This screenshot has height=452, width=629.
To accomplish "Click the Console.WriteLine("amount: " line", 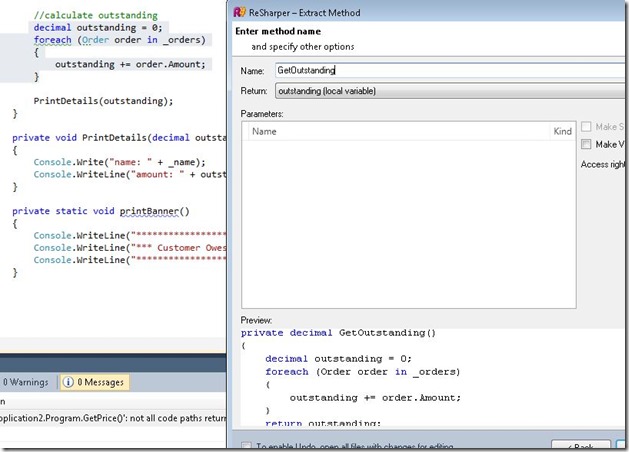I will 130,174.
